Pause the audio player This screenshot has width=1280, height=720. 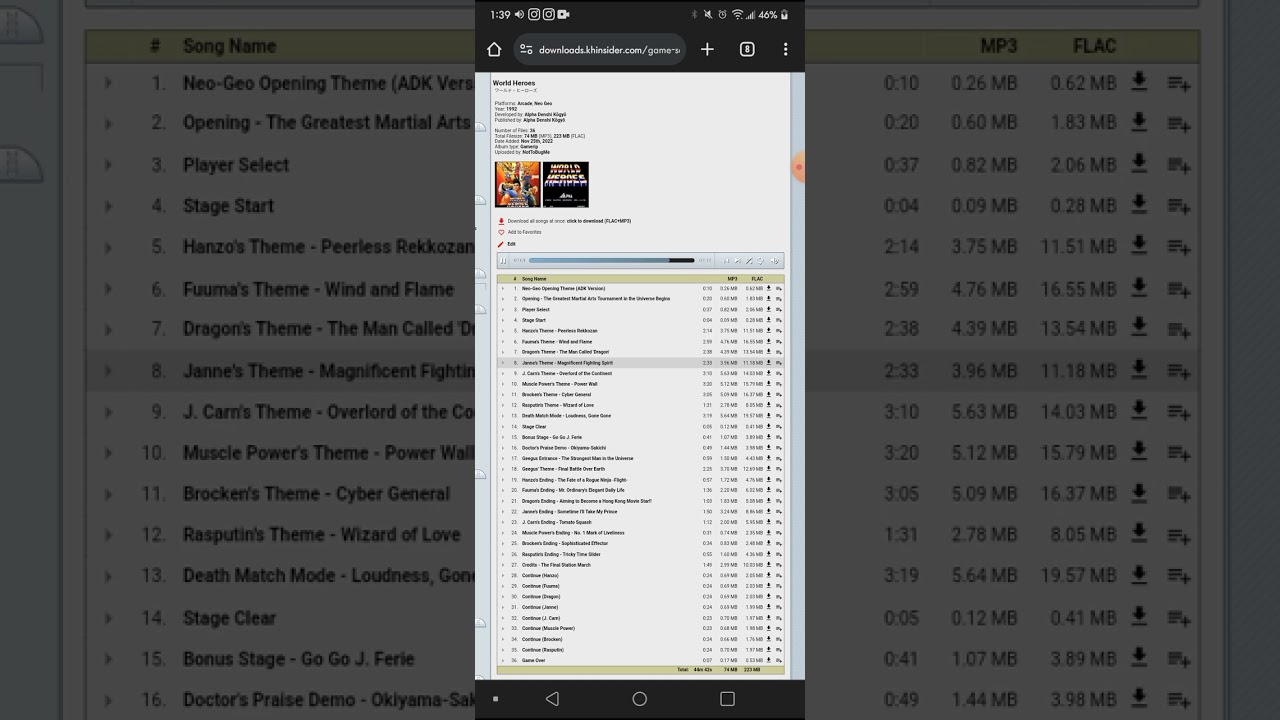coord(504,260)
